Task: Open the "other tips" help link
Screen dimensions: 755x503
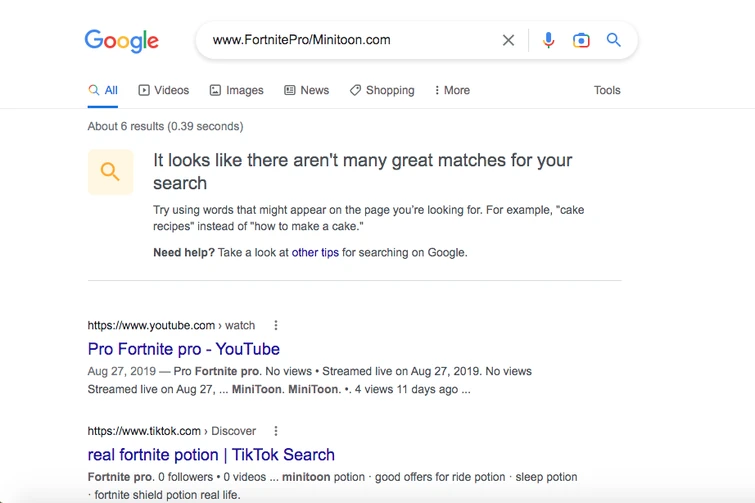Action: pos(315,253)
